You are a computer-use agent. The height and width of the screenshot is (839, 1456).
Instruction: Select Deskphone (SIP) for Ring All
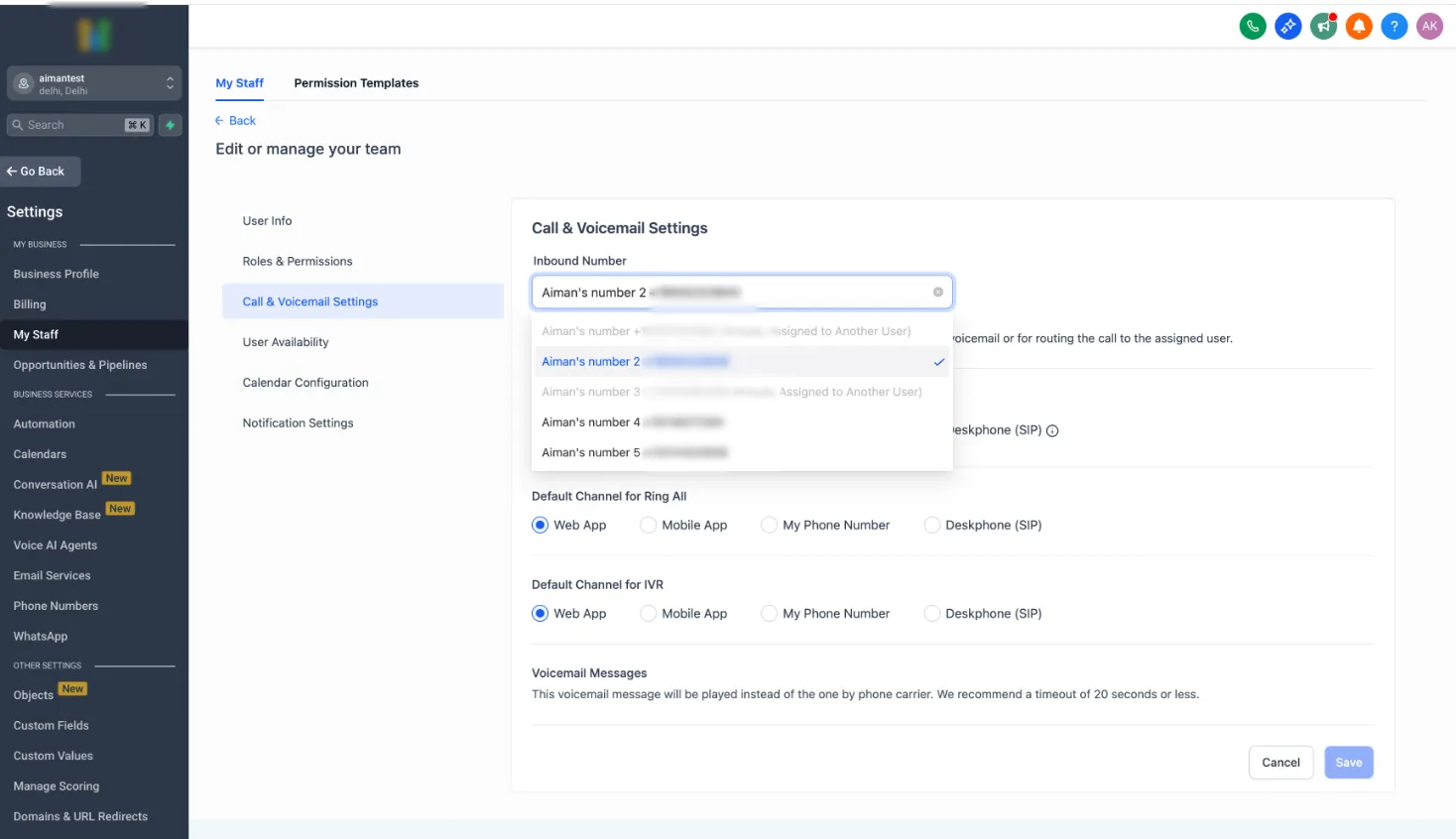(x=931, y=526)
